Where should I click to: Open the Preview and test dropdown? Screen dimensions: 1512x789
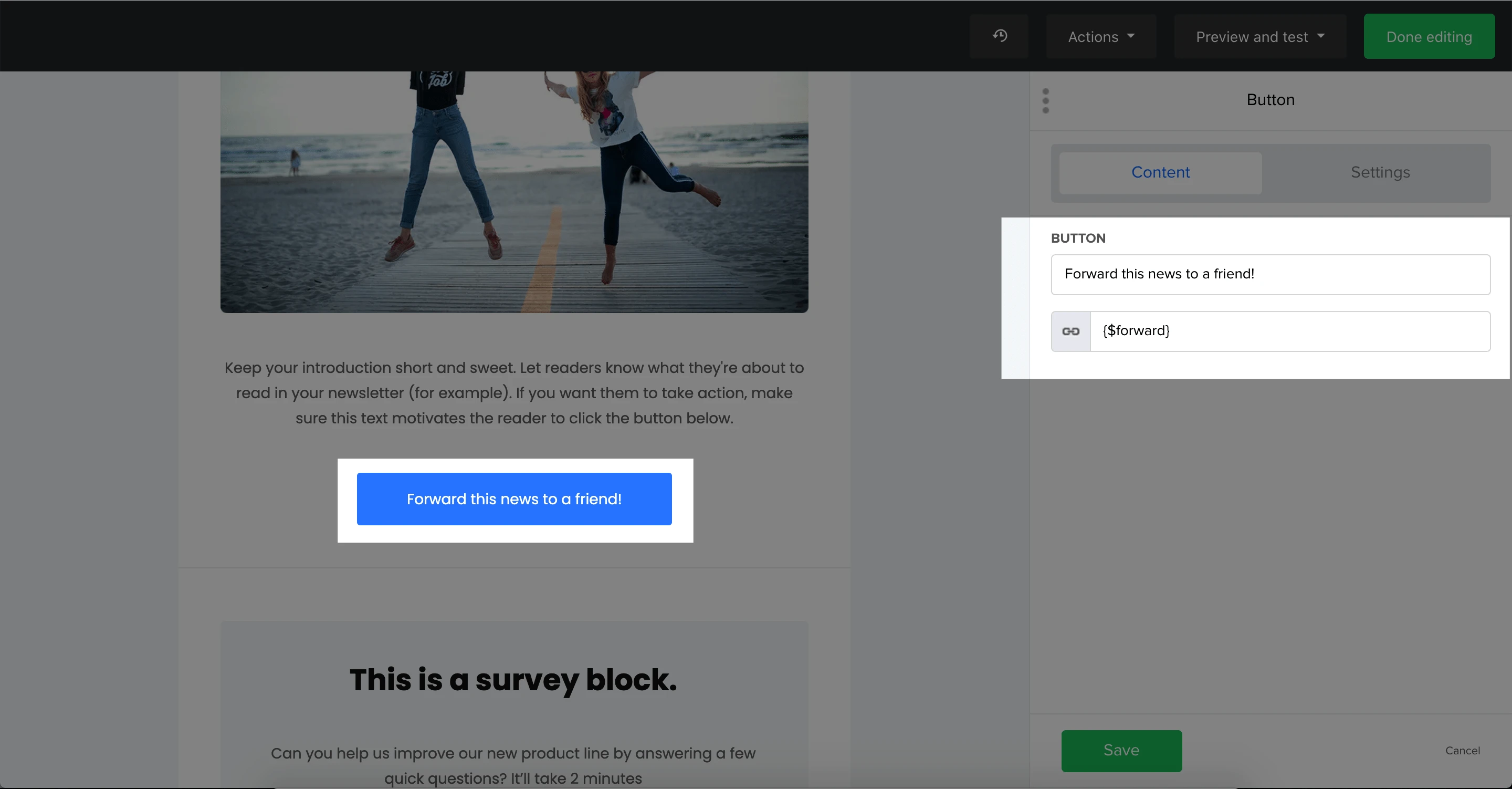coord(1259,36)
